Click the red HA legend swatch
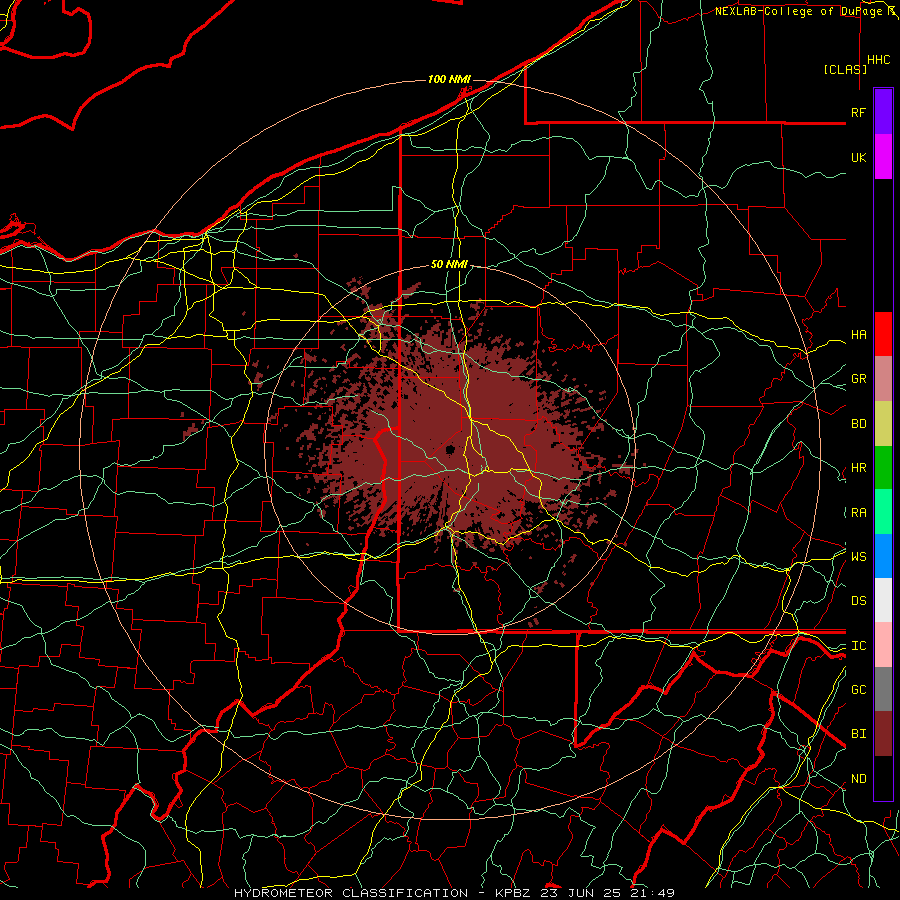The image size is (900, 900). 883,334
